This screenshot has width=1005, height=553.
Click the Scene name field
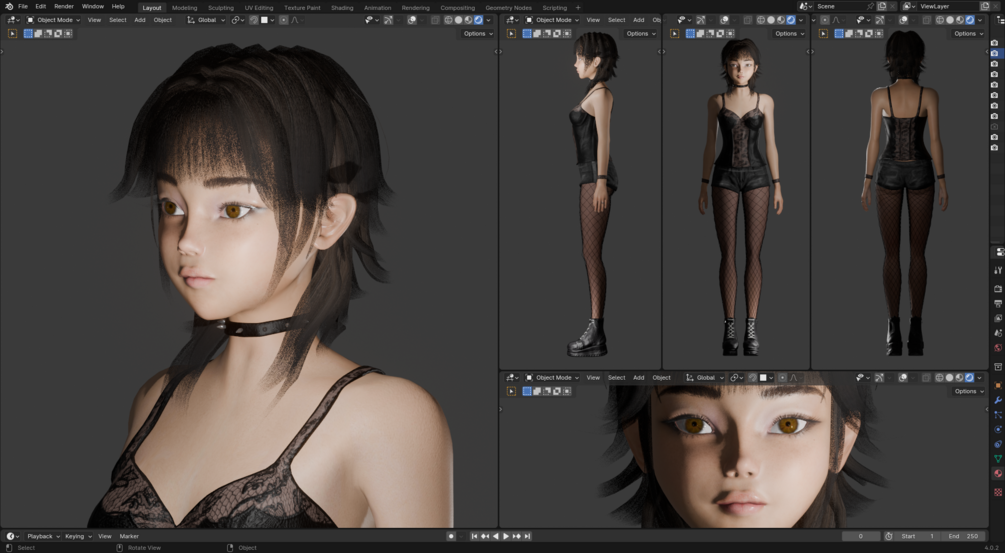839,6
